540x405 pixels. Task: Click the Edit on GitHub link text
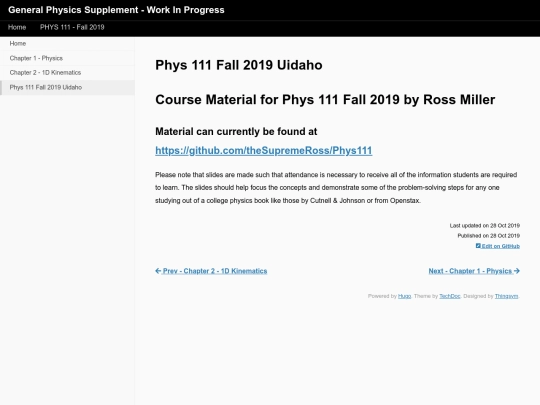(501, 246)
